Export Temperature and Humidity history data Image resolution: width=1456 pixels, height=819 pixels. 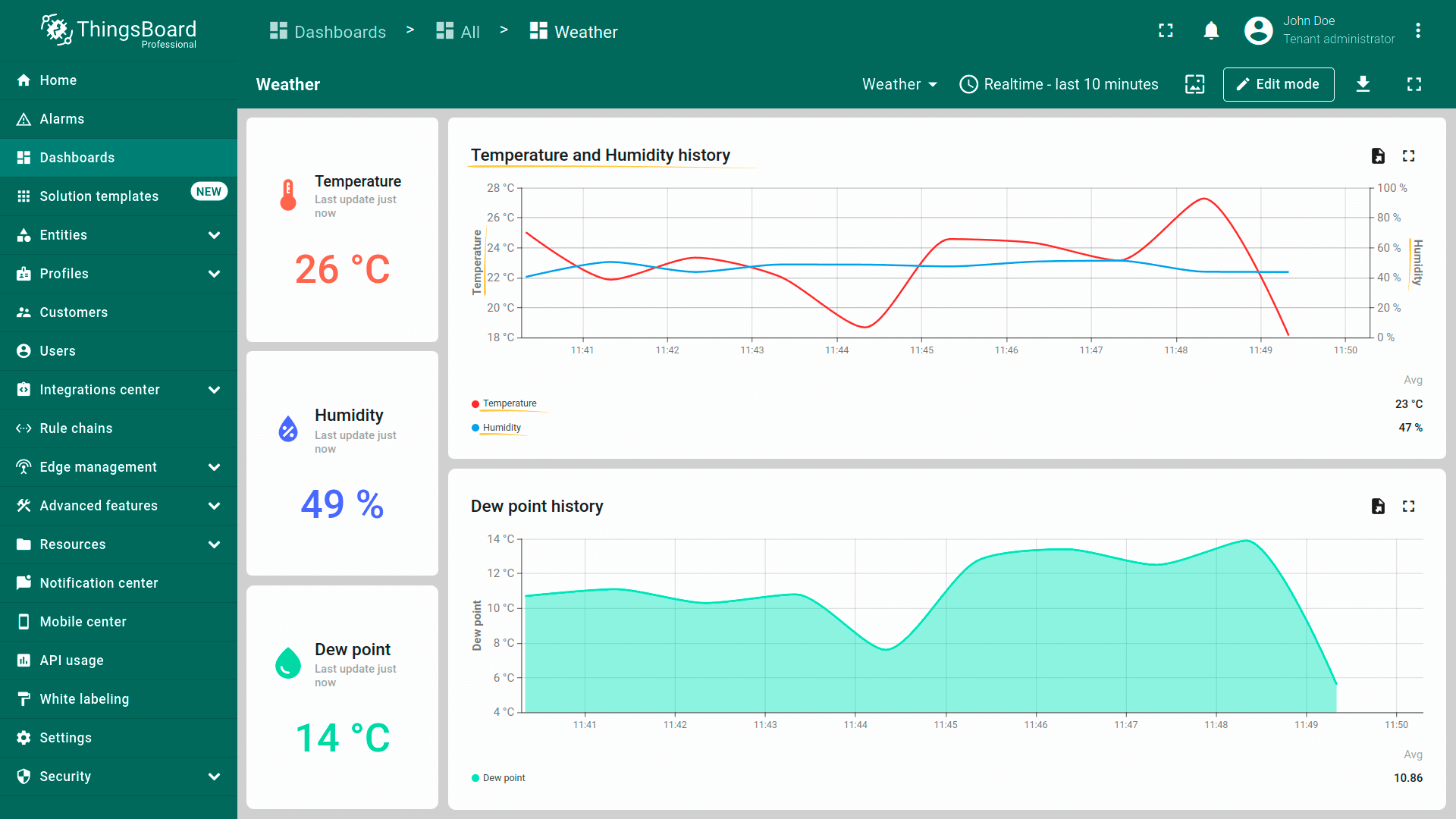pyautogui.click(x=1378, y=156)
